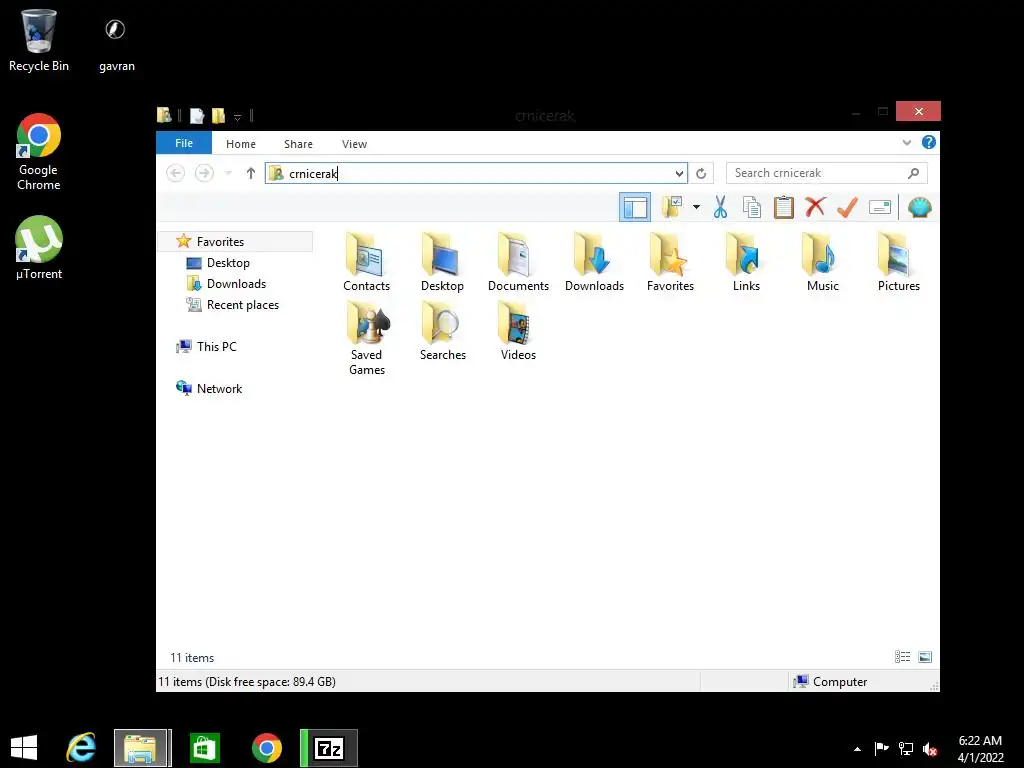Select Downloads in navigation pane
Viewport: 1024px width, 768px height.
tap(236, 283)
